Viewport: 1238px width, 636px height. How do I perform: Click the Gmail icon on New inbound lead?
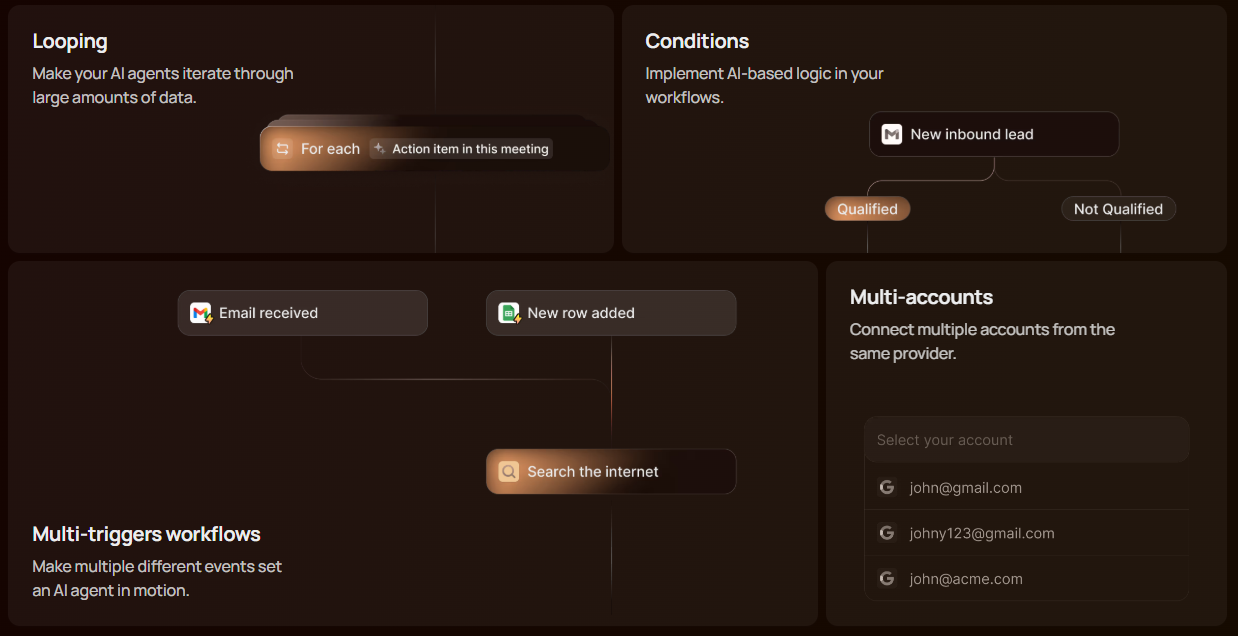[x=892, y=134]
